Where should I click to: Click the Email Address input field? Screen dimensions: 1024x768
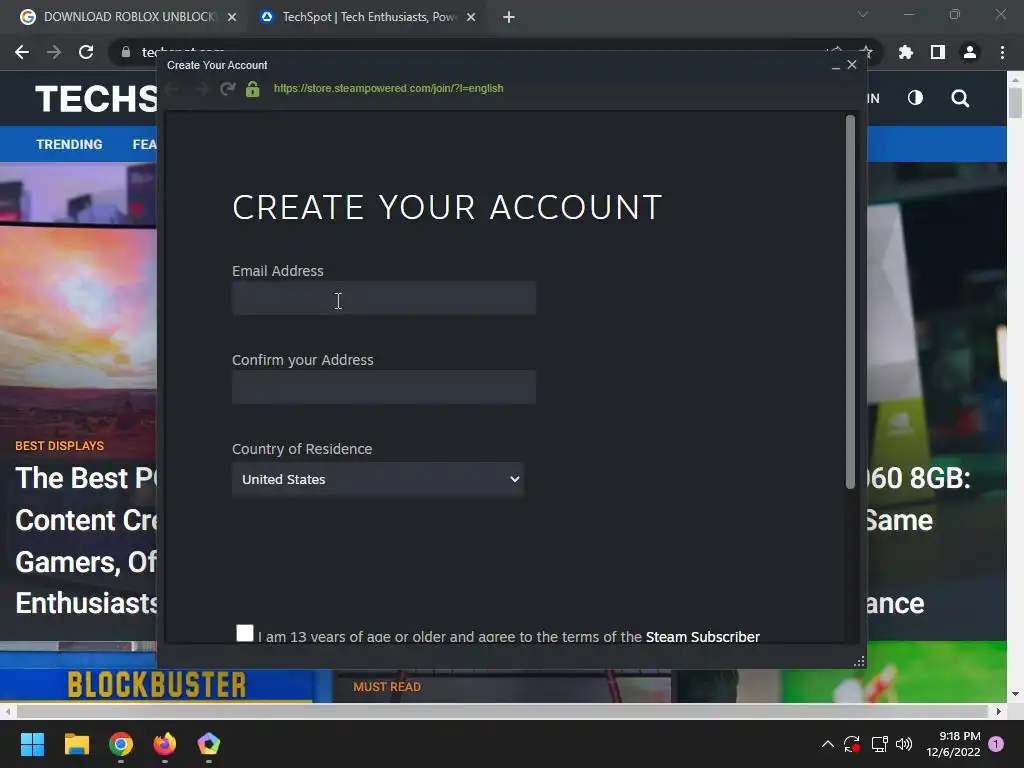click(384, 298)
